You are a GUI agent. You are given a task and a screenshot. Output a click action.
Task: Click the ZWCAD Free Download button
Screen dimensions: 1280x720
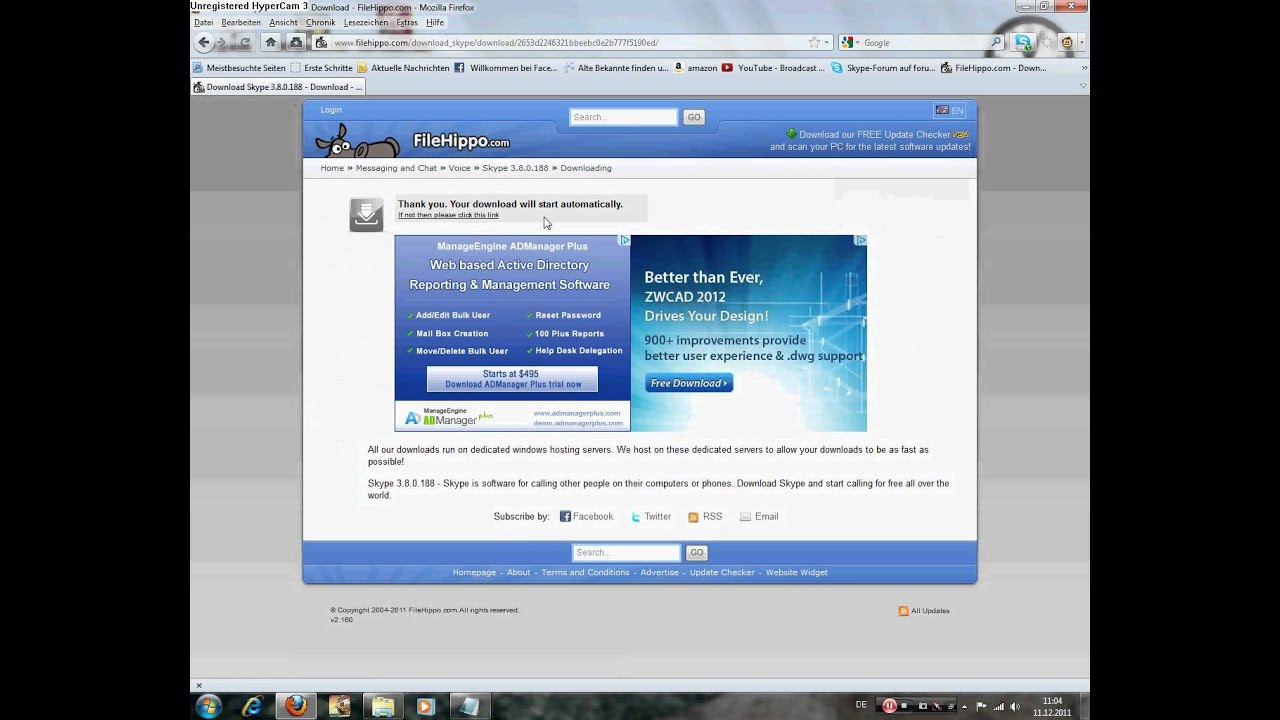(x=688, y=383)
